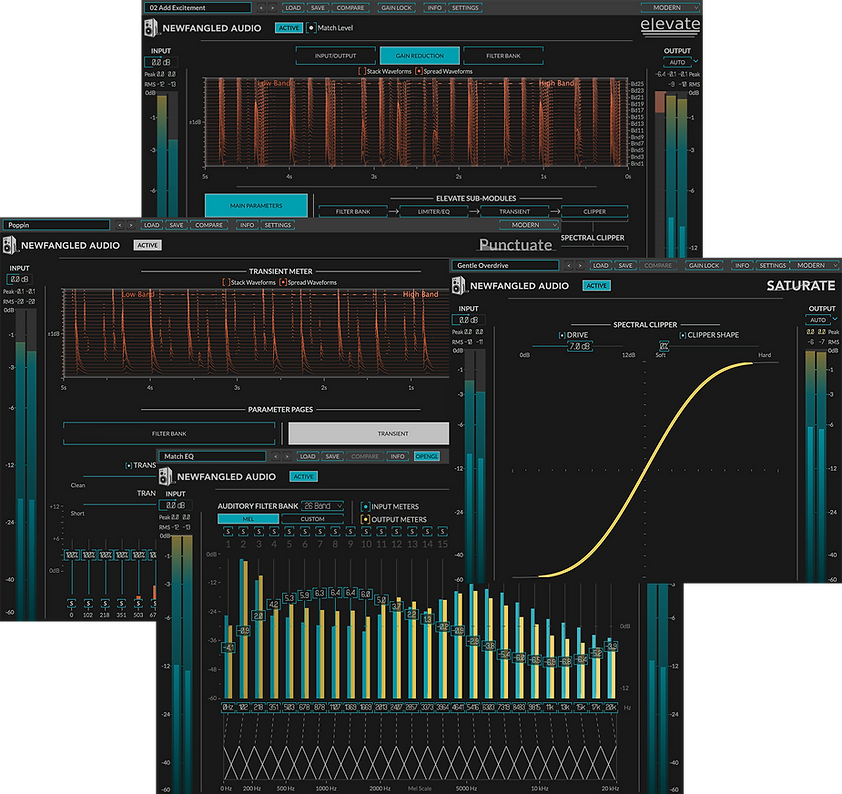Expand the output chevron beside AUTO in Elevate
This screenshot has height=794, width=842.
pos(696,62)
